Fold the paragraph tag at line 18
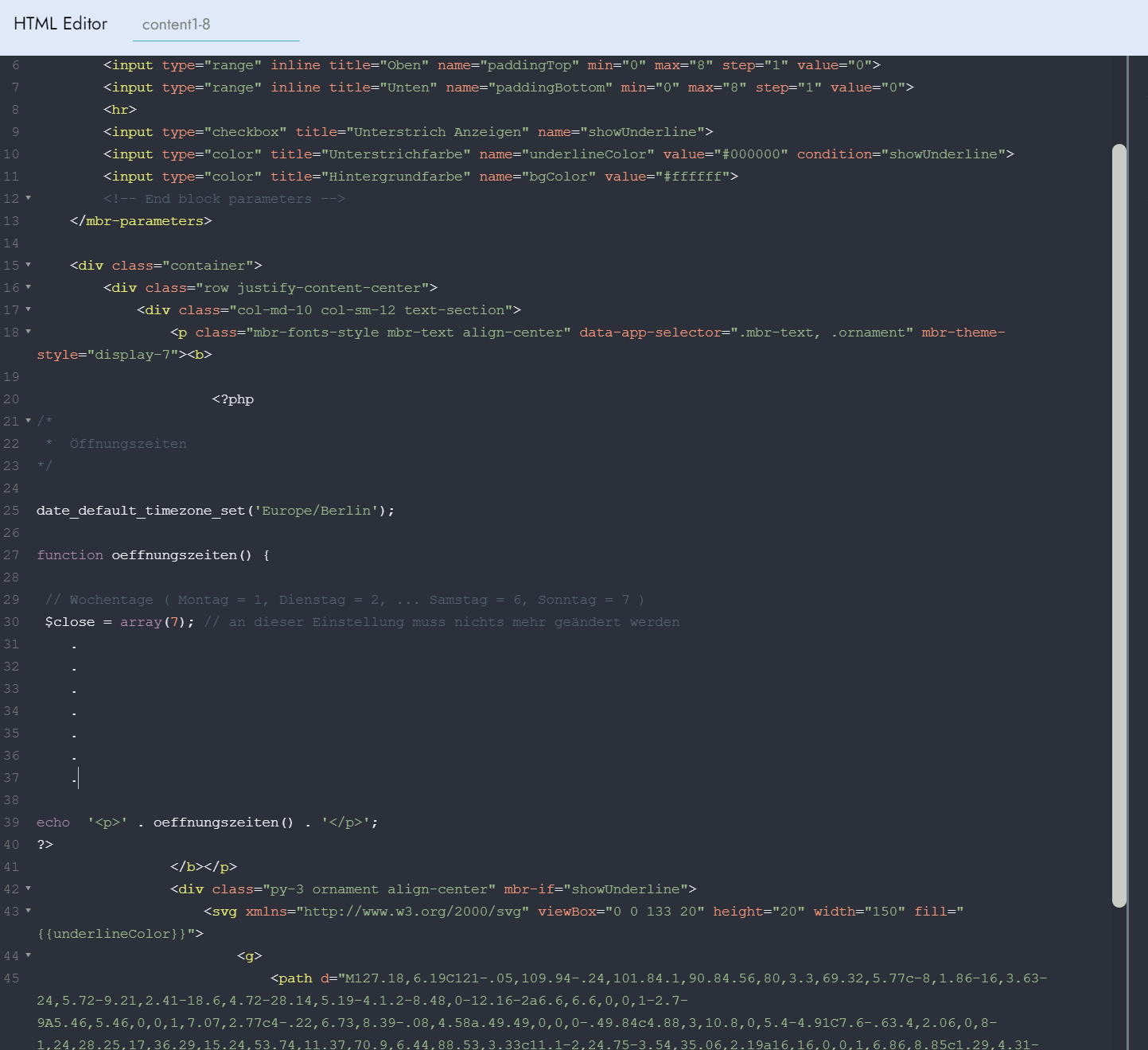Image resolution: width=1148 pixels, height=1050 pixels. click(x=29, y=332)
